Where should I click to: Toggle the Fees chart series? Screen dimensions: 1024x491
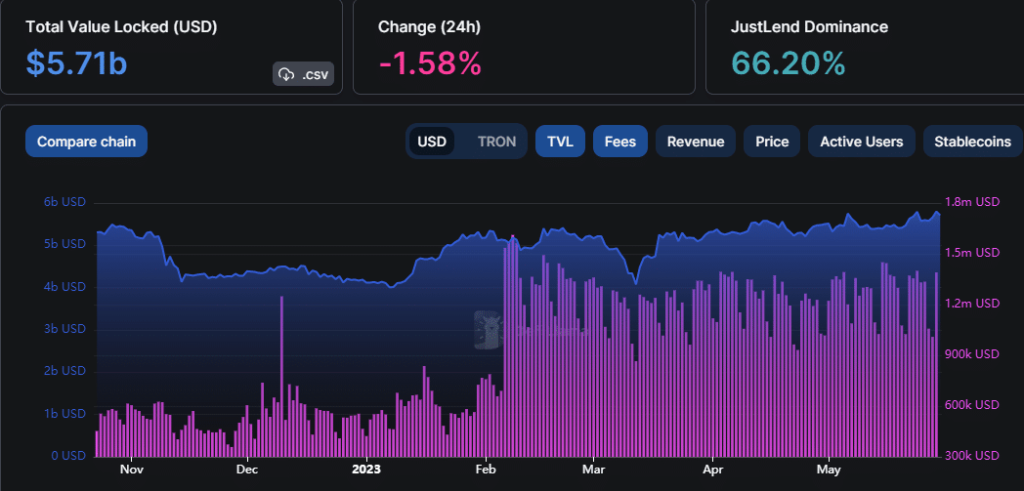click(620, 141)
